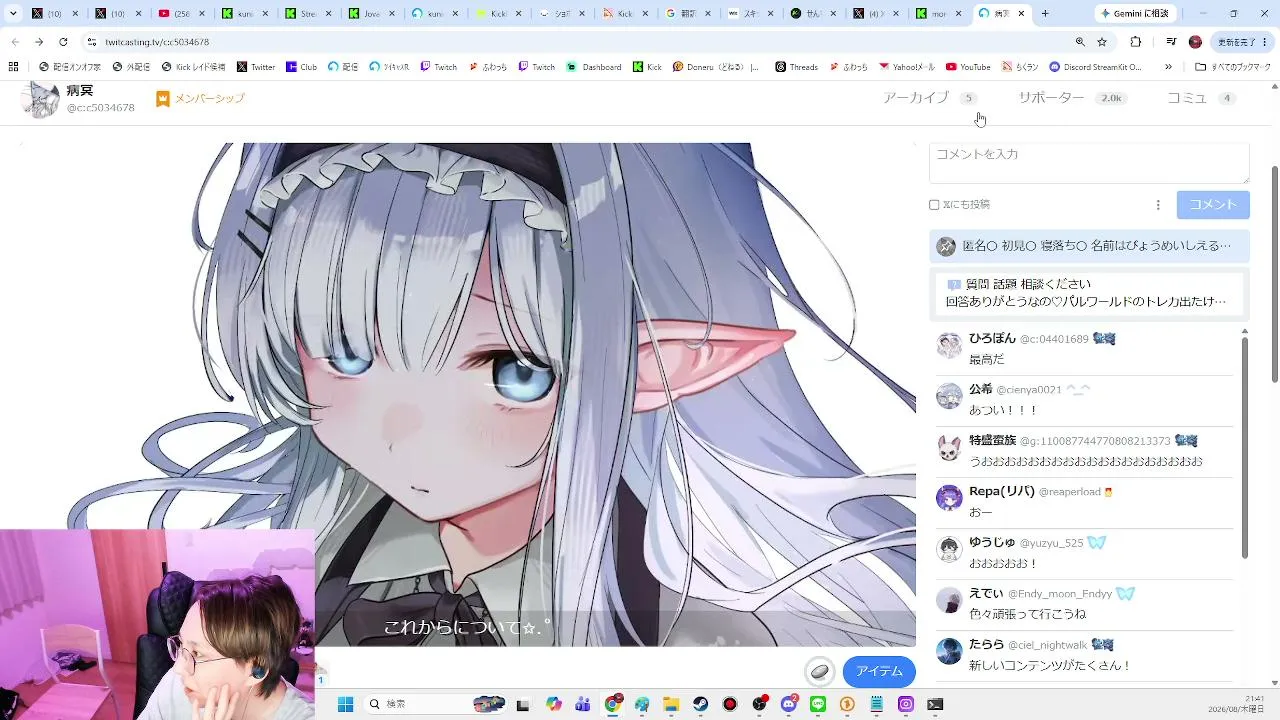The height and width of the screenshot is (720, 1280).
Task: Open the Threads bookmark
Action: click(x=796, y=67)
